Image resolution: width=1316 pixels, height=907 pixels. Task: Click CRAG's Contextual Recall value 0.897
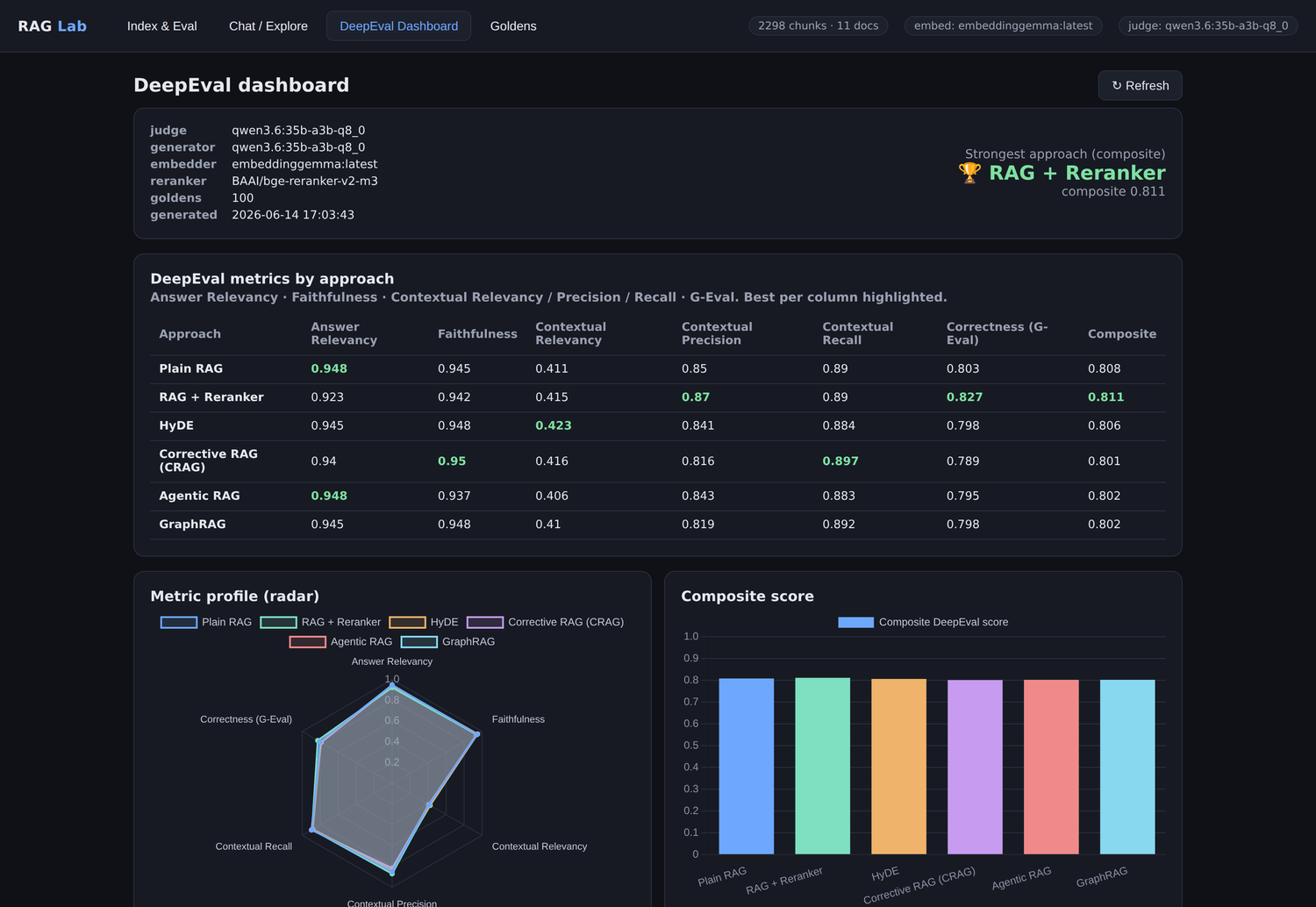[840, 461]
